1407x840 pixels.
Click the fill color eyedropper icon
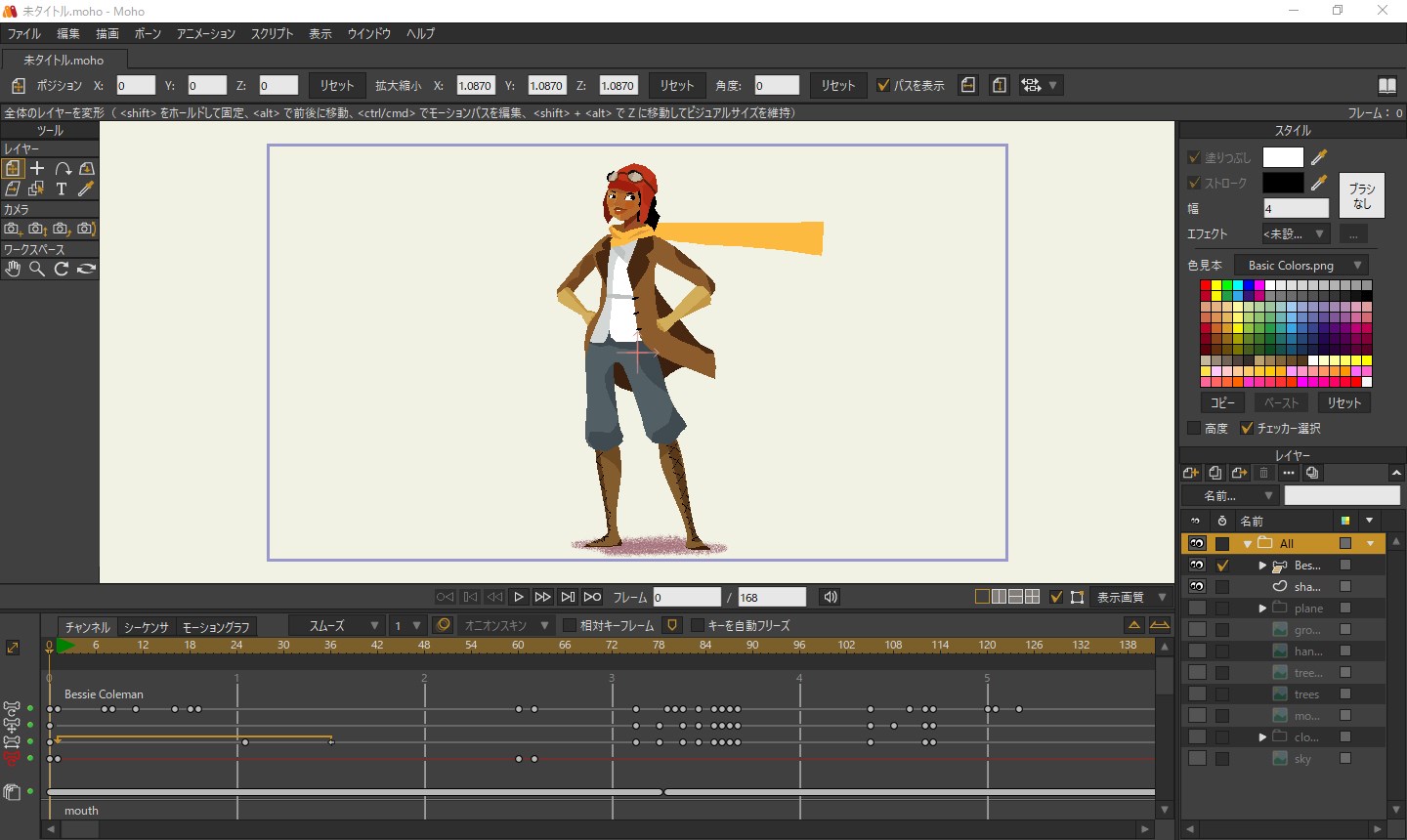pos(1319,157)
